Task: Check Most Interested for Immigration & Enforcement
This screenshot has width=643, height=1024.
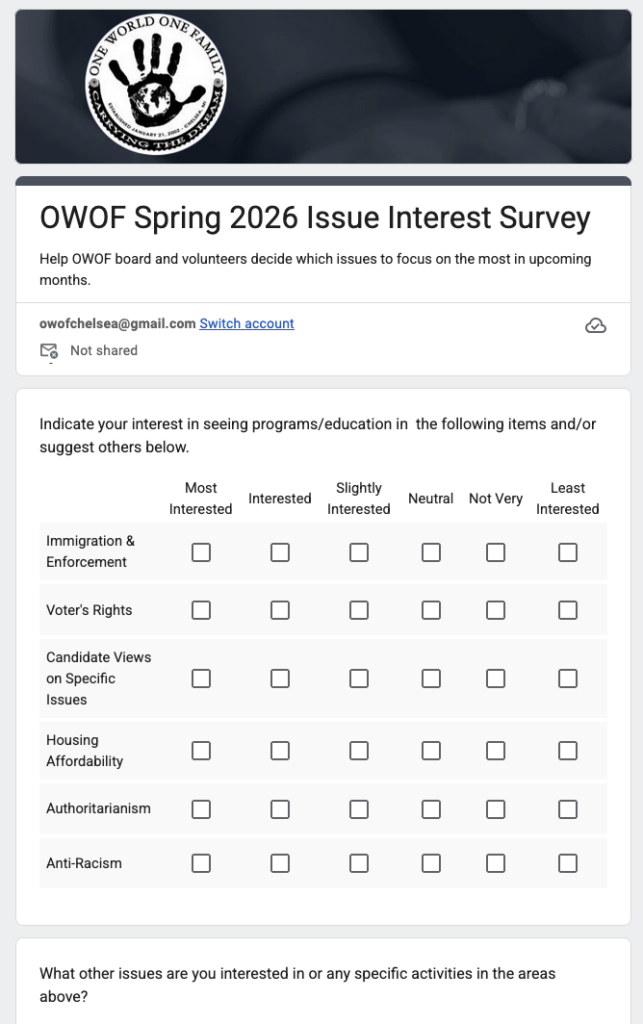Action: [201, 552]
